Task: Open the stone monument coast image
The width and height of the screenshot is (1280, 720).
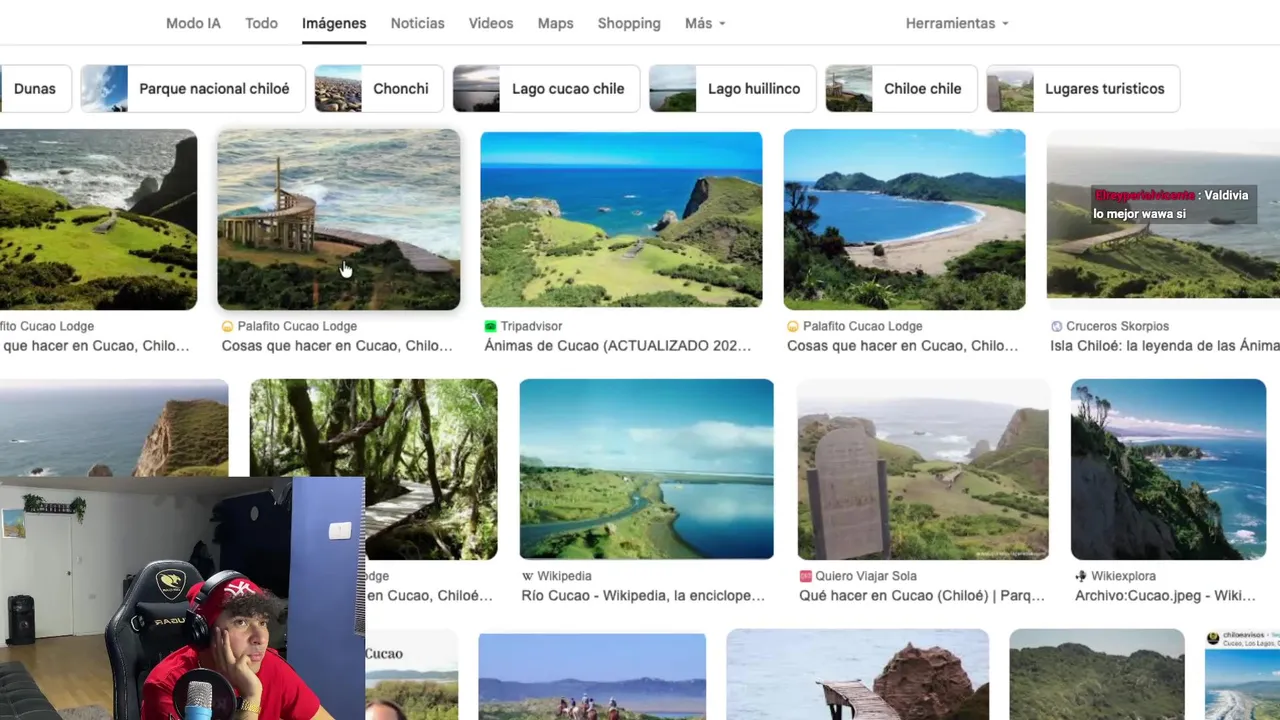Action: 923,469
